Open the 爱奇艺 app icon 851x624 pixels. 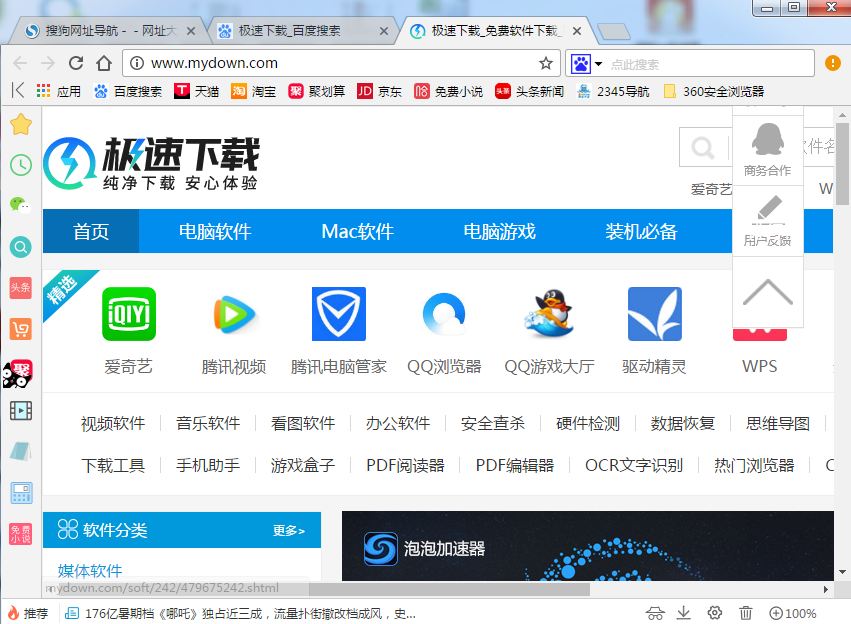click(x=129, y=314)
